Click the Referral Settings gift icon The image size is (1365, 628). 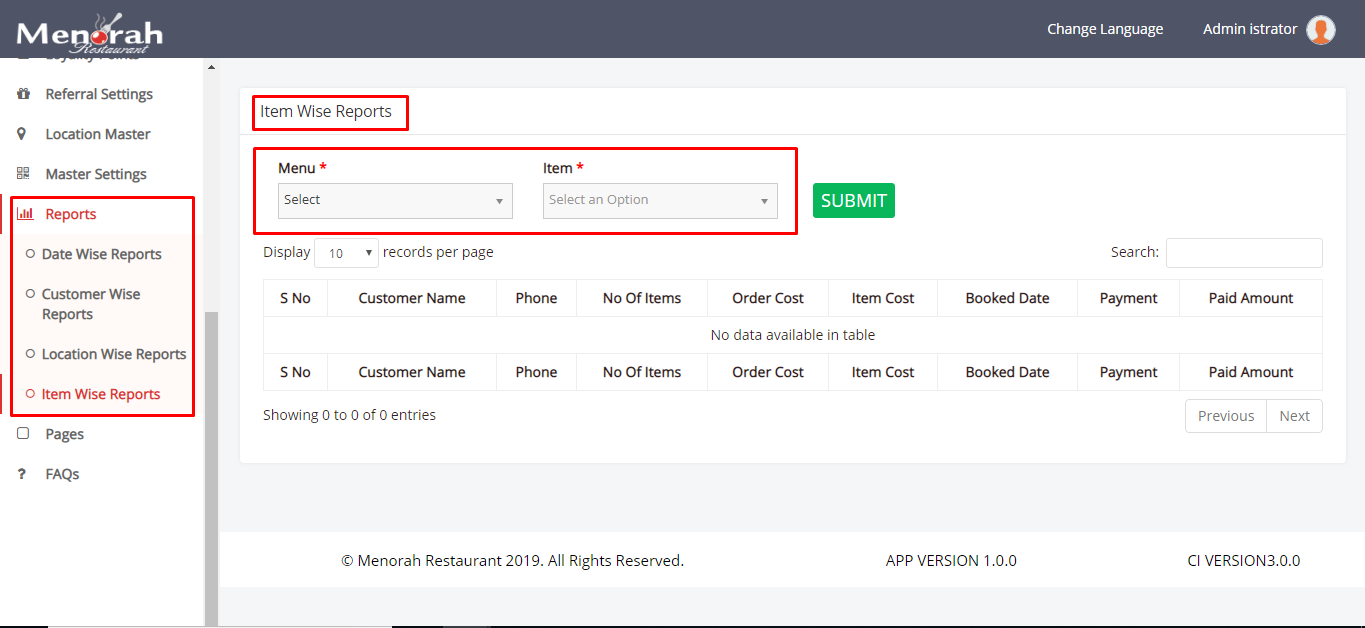pyautogui.click(x=24, y=94)
